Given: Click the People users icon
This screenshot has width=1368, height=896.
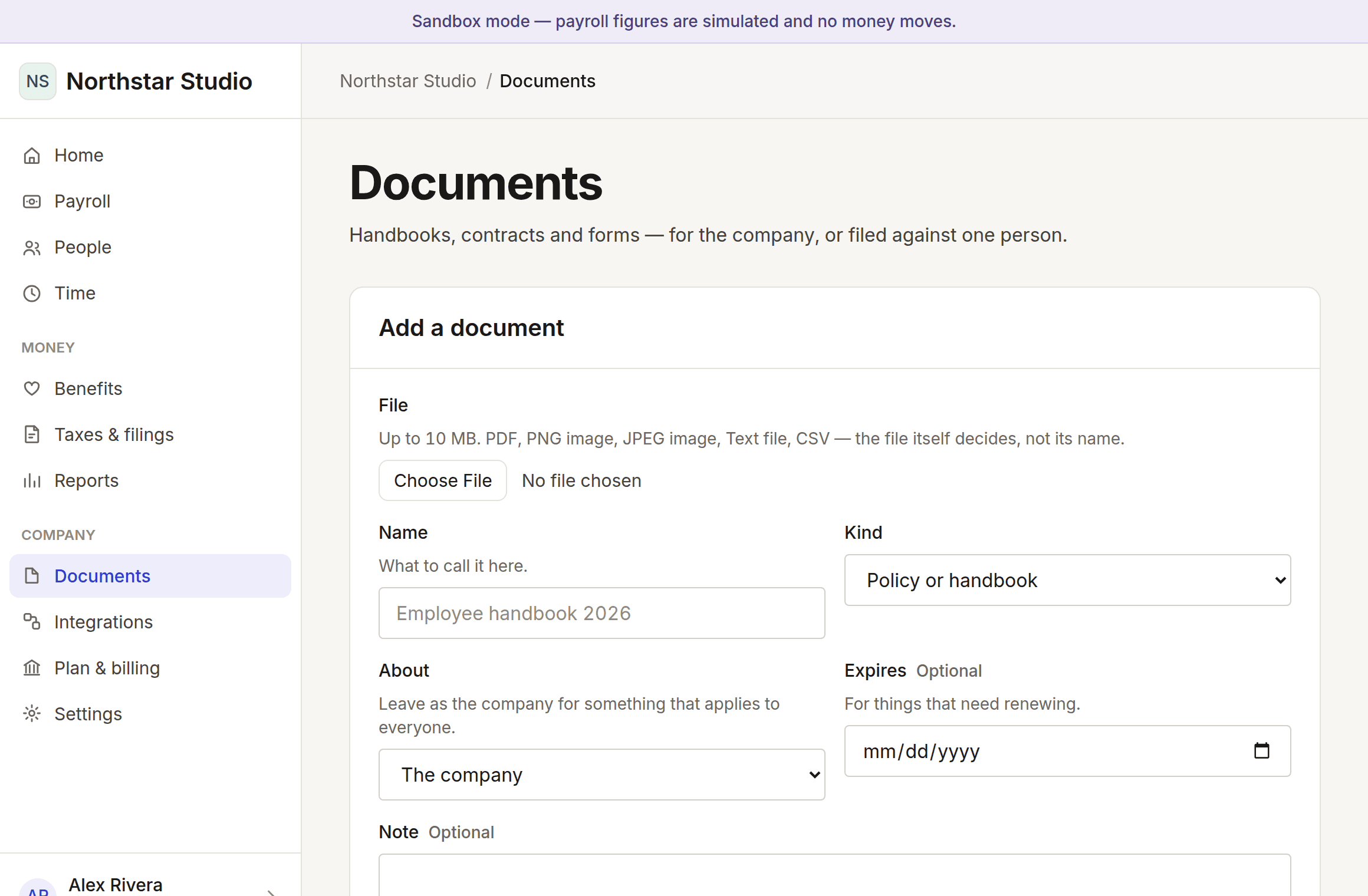Looking at the screenshot, I should tap(32, 248).
